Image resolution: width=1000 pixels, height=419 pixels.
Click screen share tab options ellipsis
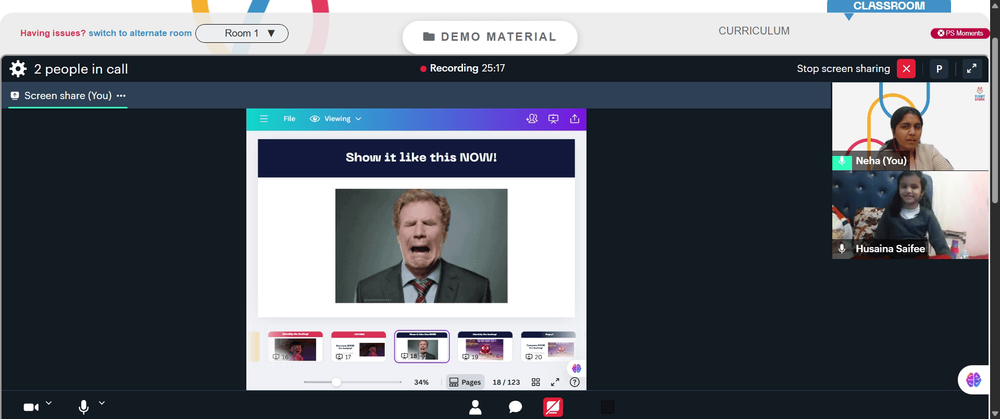121,96
